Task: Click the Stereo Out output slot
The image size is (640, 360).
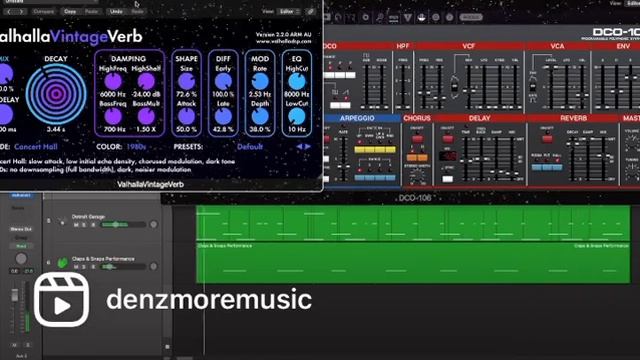Action: pos(21,229)
